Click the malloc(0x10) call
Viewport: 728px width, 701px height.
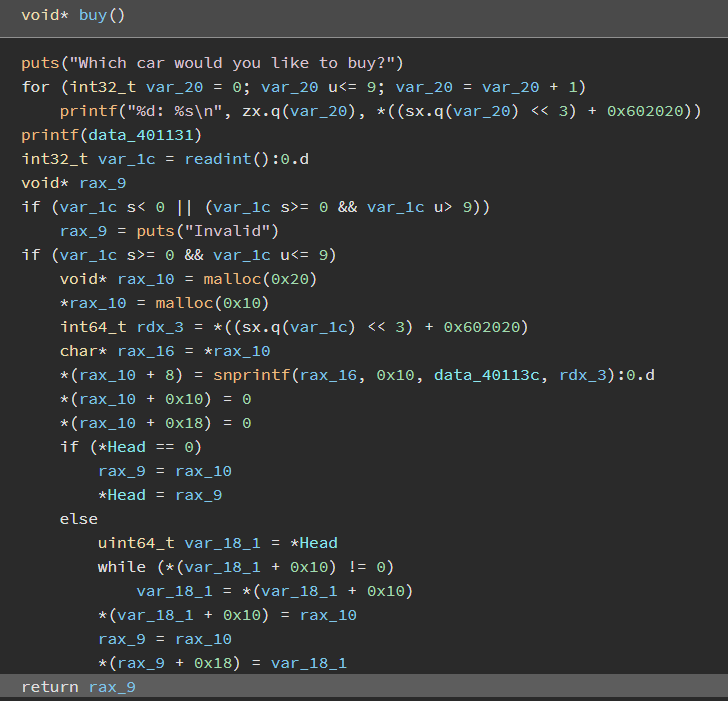click(x=212, y=303)
